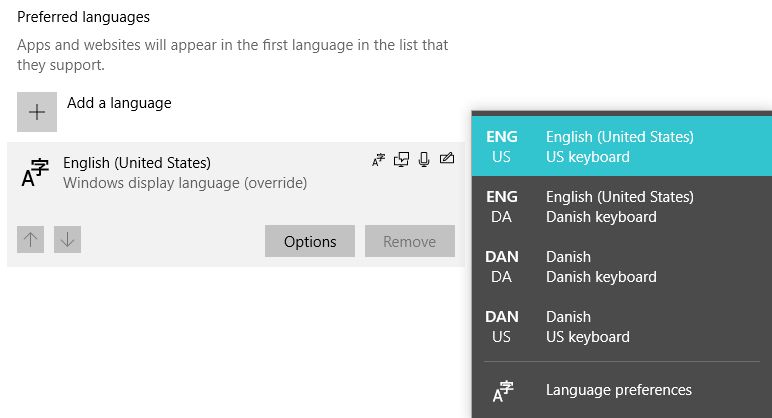
Task: Click the 'Preferred languages' heading
Action: pos(84,17)
